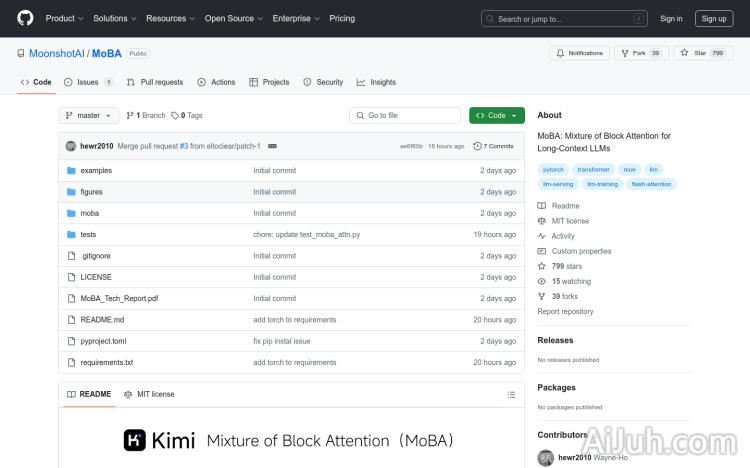The height and width of the screenshot is (468, 750).
Task: Open the green Code dropdown
Action: 496,116
